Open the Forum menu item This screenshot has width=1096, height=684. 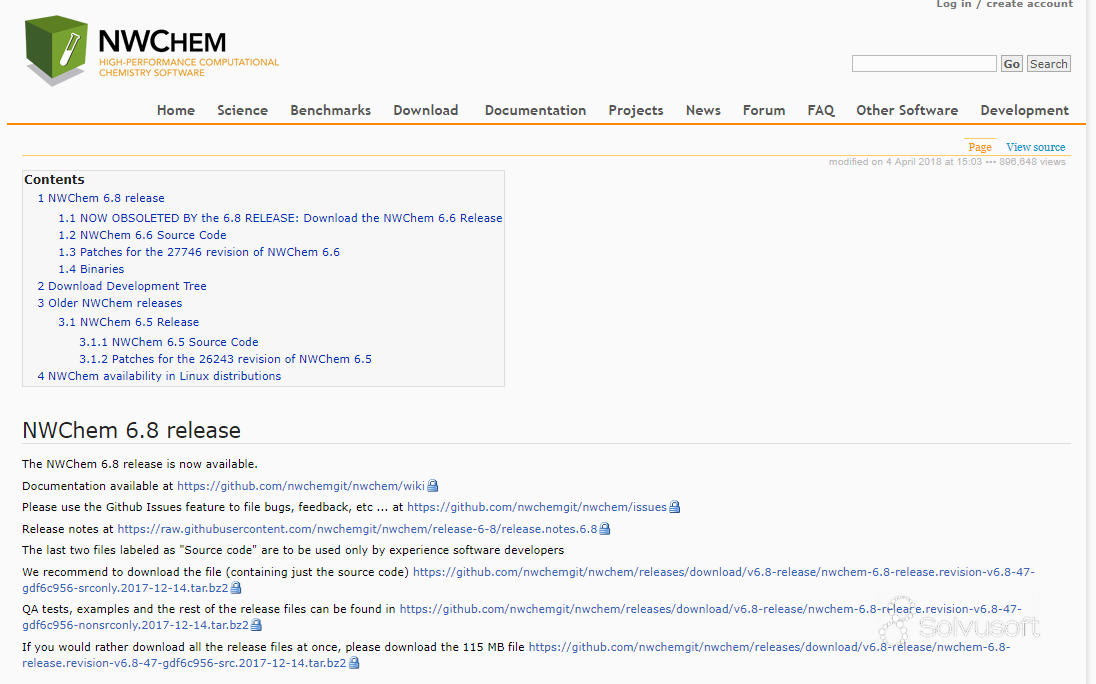[x=763, y=110]
